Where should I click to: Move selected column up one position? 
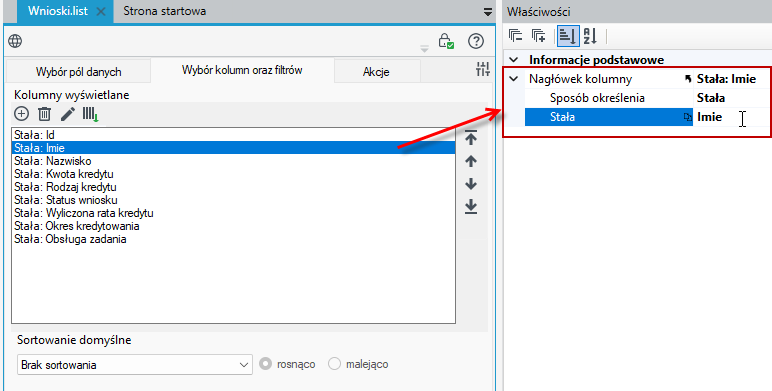[x=471, y=161]
